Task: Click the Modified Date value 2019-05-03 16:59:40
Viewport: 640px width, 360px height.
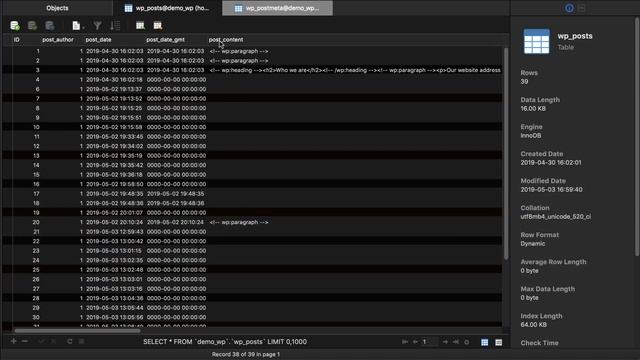Action: pyautogui.click(x=551, y=190)
